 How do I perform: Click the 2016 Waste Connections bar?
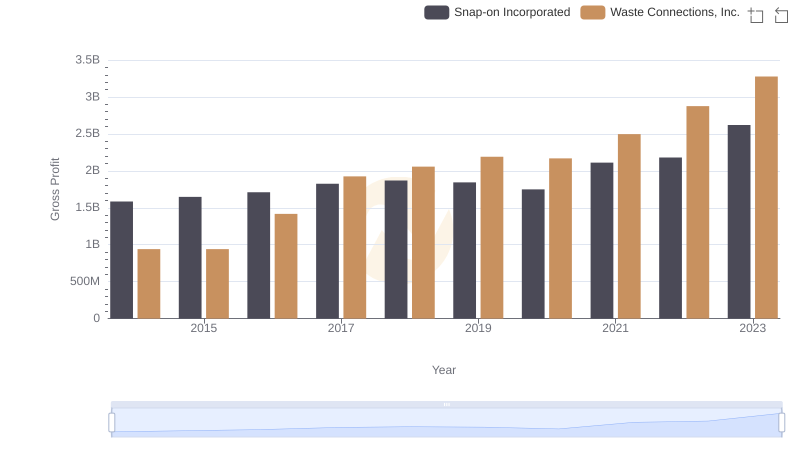[x=286, y=266]
